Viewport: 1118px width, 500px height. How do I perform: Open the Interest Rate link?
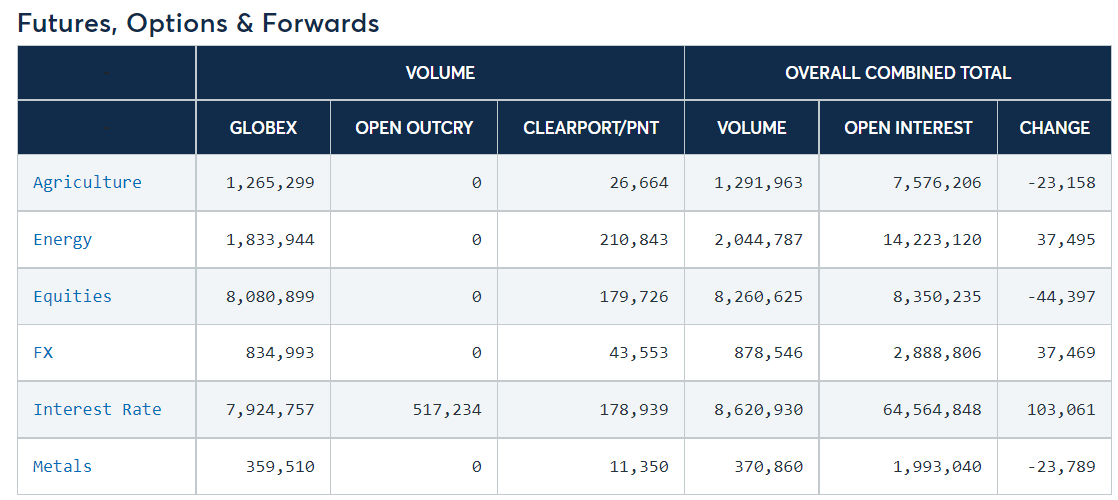click(97, 409)
